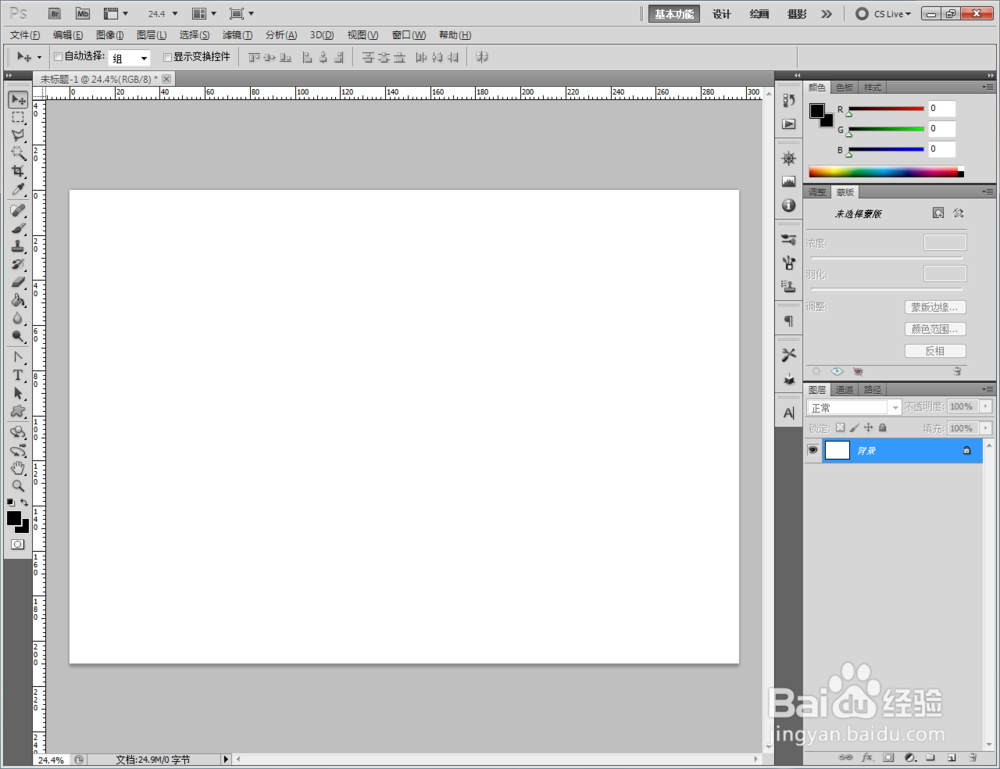
Task: Select the Hand tool
Action: tap(18, 468)
